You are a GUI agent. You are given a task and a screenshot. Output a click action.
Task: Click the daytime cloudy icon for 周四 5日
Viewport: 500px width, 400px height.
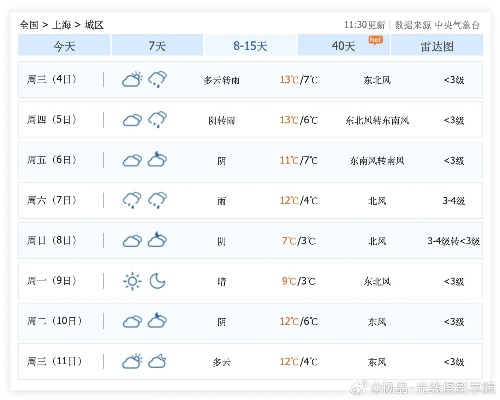(132, 120)
